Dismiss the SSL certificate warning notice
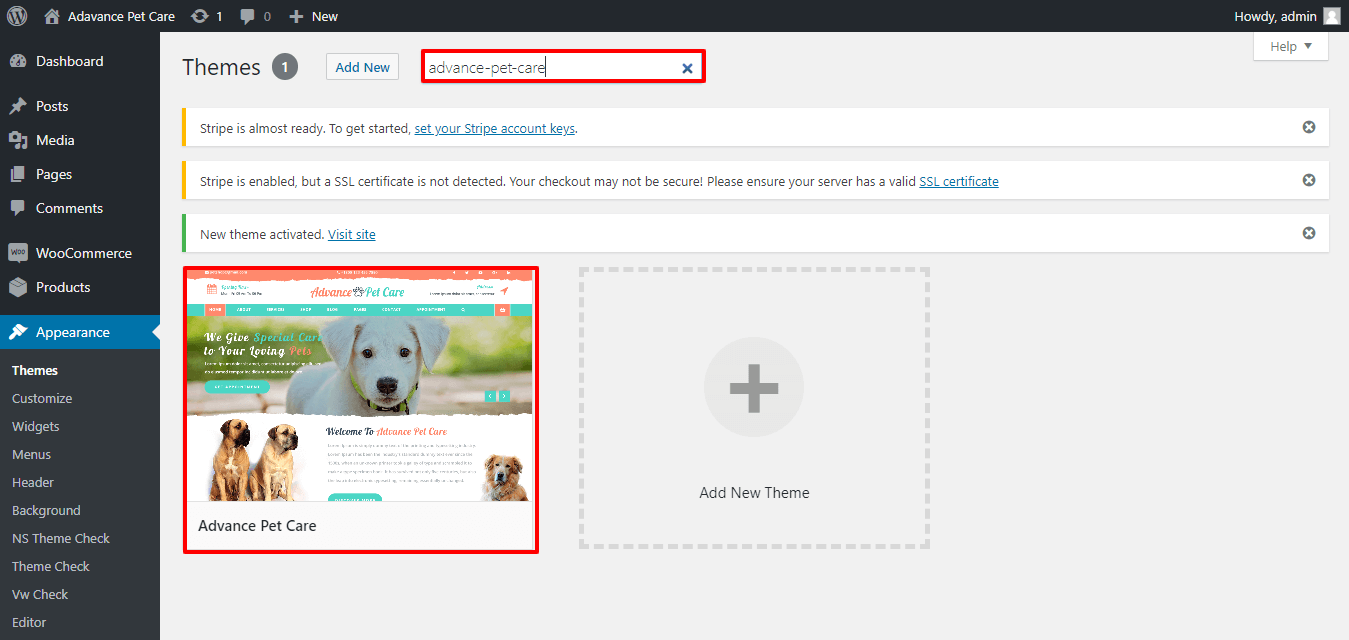The width and height of the screenshot is (1349, 640). [x=1308, y=180]
